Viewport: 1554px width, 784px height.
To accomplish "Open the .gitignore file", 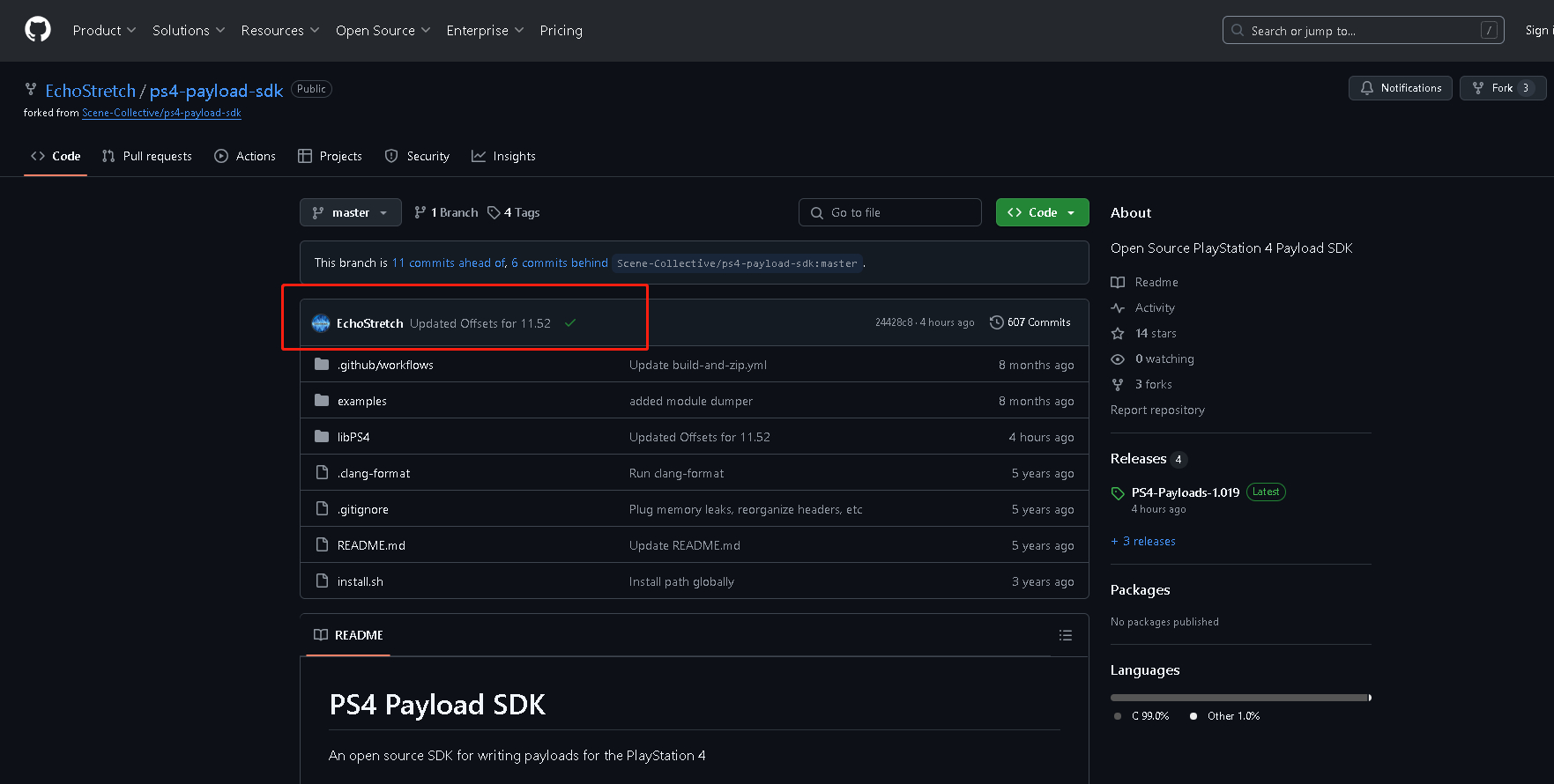I will pyautogui.click(x=362, y=509).
